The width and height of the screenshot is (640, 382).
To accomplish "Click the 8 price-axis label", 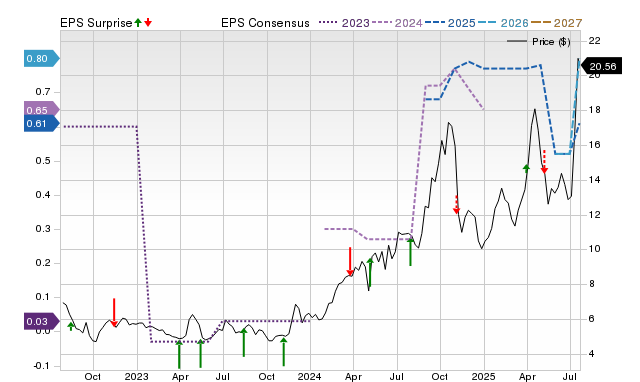I will [592, 284].
